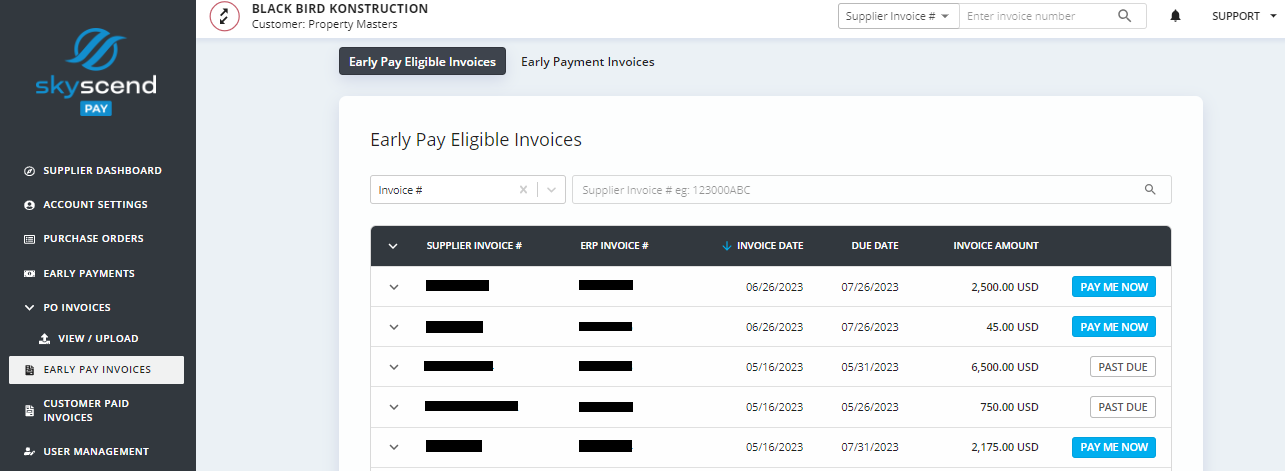Click the top invoice search magnifier icon
The width and height of the screenshot is (1285, 471).
click(1125, 16)
